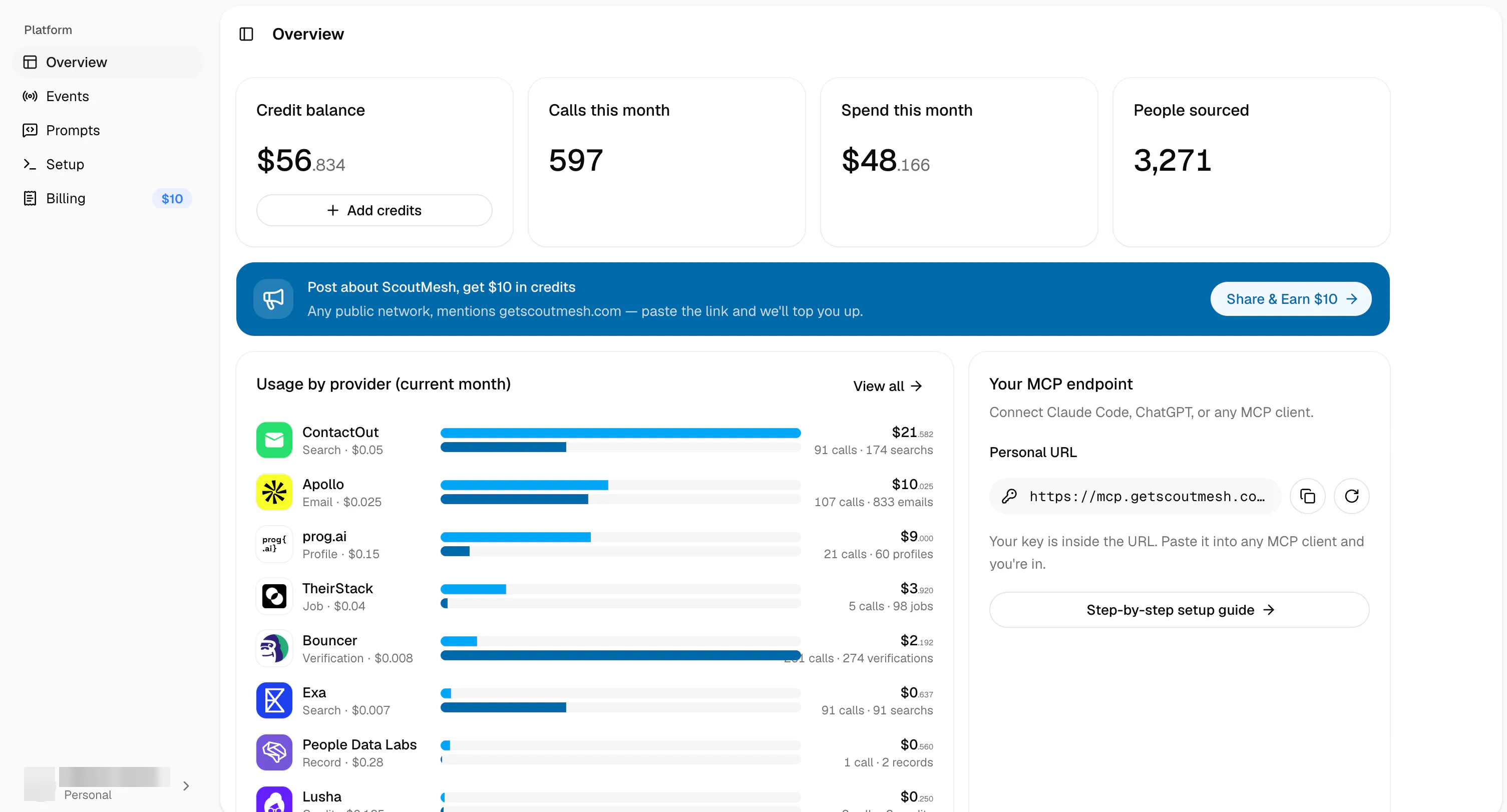The image size is (1507, 812).
Task: Click the Calls this month 597 value
Action: pyautogui.click(x=576, y=160)
